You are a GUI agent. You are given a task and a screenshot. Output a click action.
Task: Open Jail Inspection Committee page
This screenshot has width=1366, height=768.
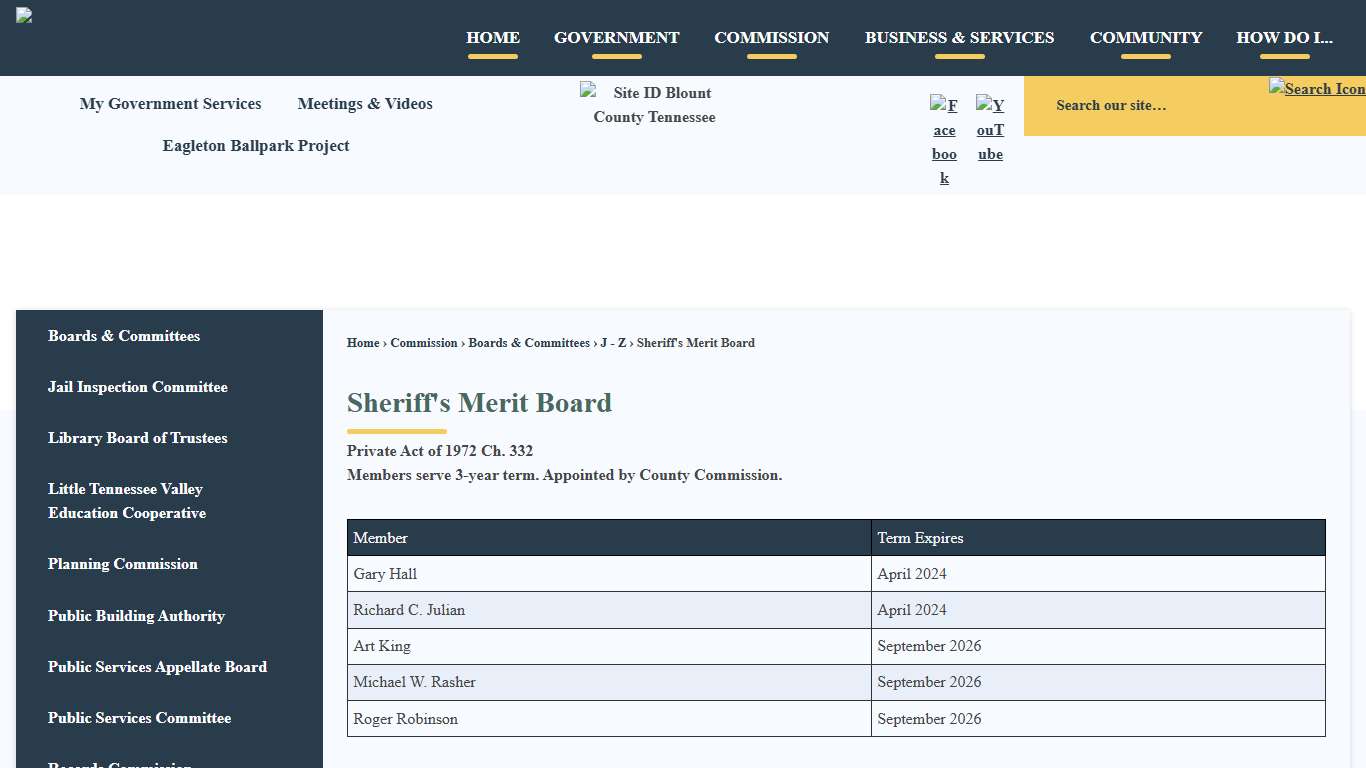[x=137, y=387]
